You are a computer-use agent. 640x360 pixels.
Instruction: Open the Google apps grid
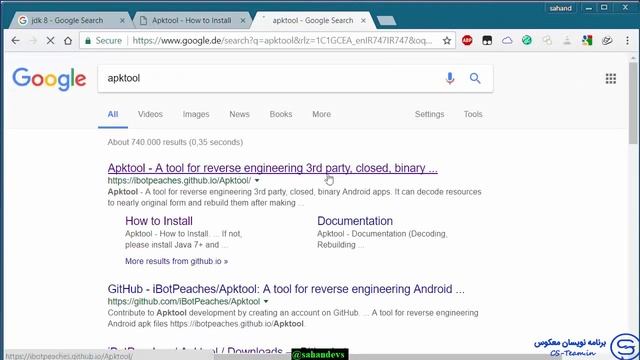[x=611, y=78]
